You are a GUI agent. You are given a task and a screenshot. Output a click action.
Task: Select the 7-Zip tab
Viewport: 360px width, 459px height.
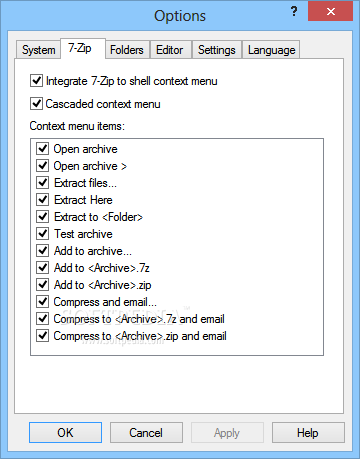click(83, 49)
